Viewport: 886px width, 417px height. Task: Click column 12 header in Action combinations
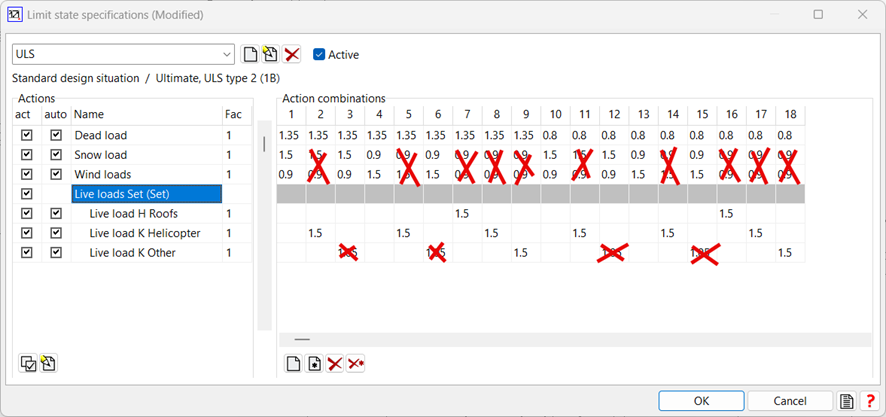[x=614, y=115]
